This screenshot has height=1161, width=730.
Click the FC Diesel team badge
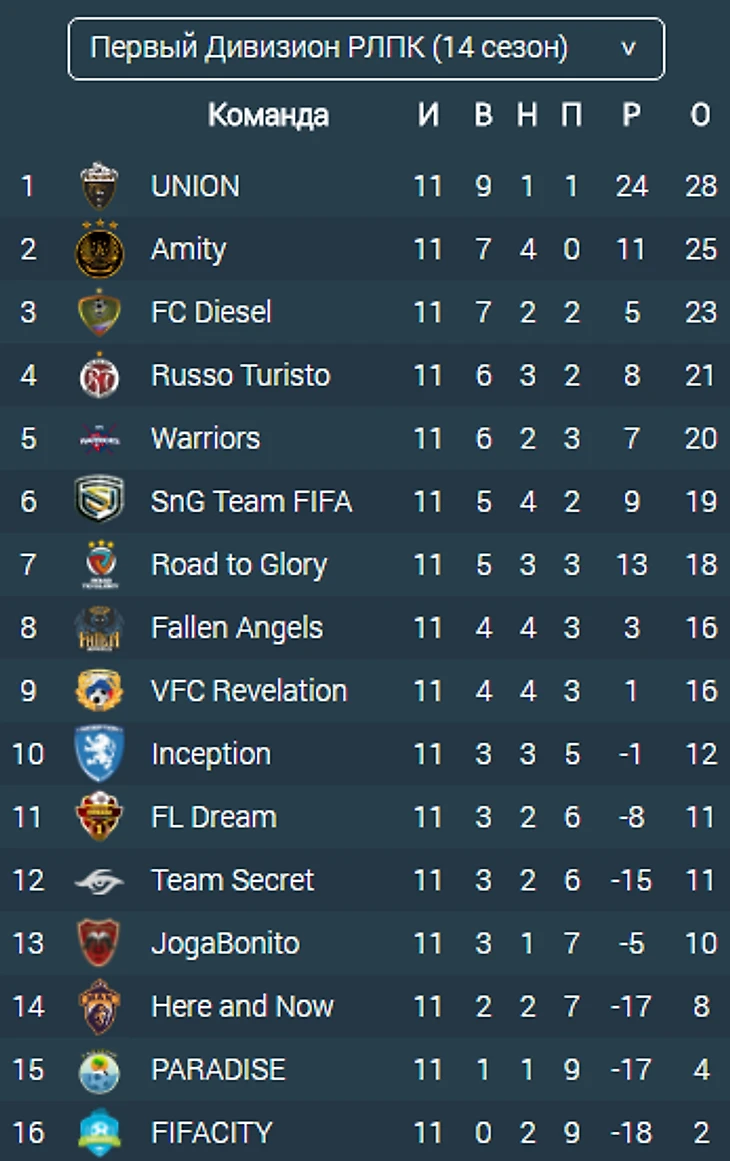pos(99,312)
